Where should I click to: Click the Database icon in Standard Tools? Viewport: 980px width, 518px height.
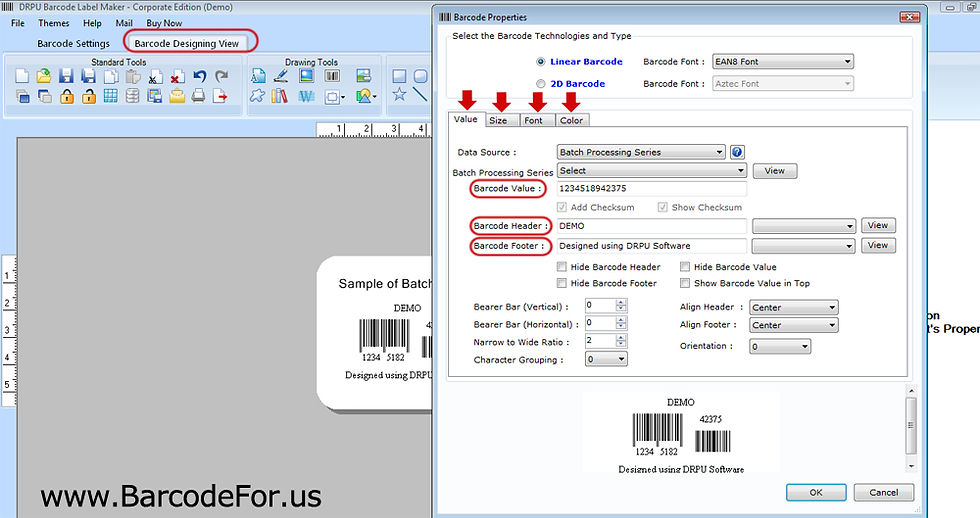132,96
